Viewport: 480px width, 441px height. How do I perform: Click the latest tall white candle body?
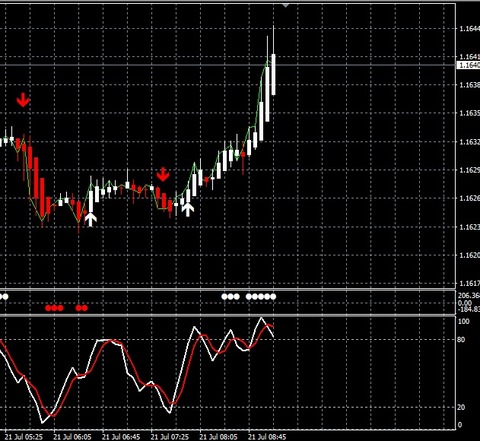[273, 74]
